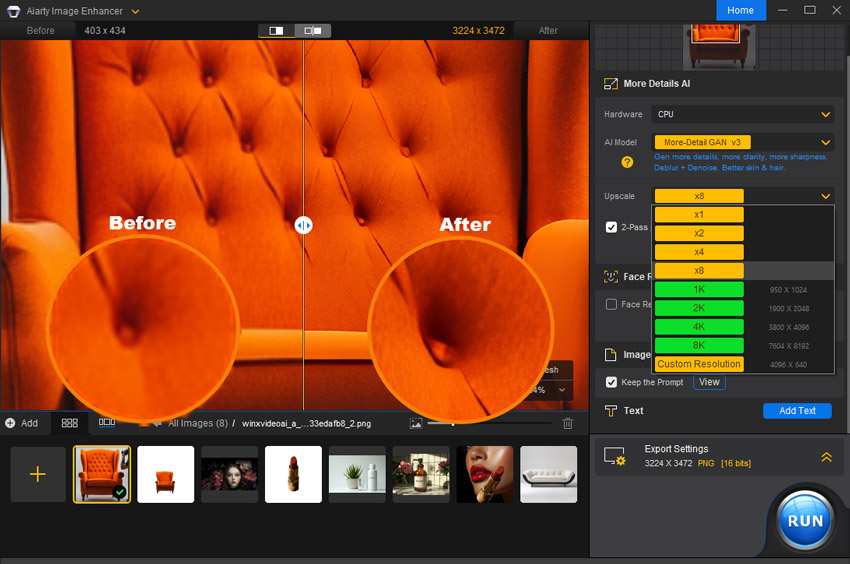Click the Add label in bottom toolbar
The image size is (850, 564).
click(29, 424)
